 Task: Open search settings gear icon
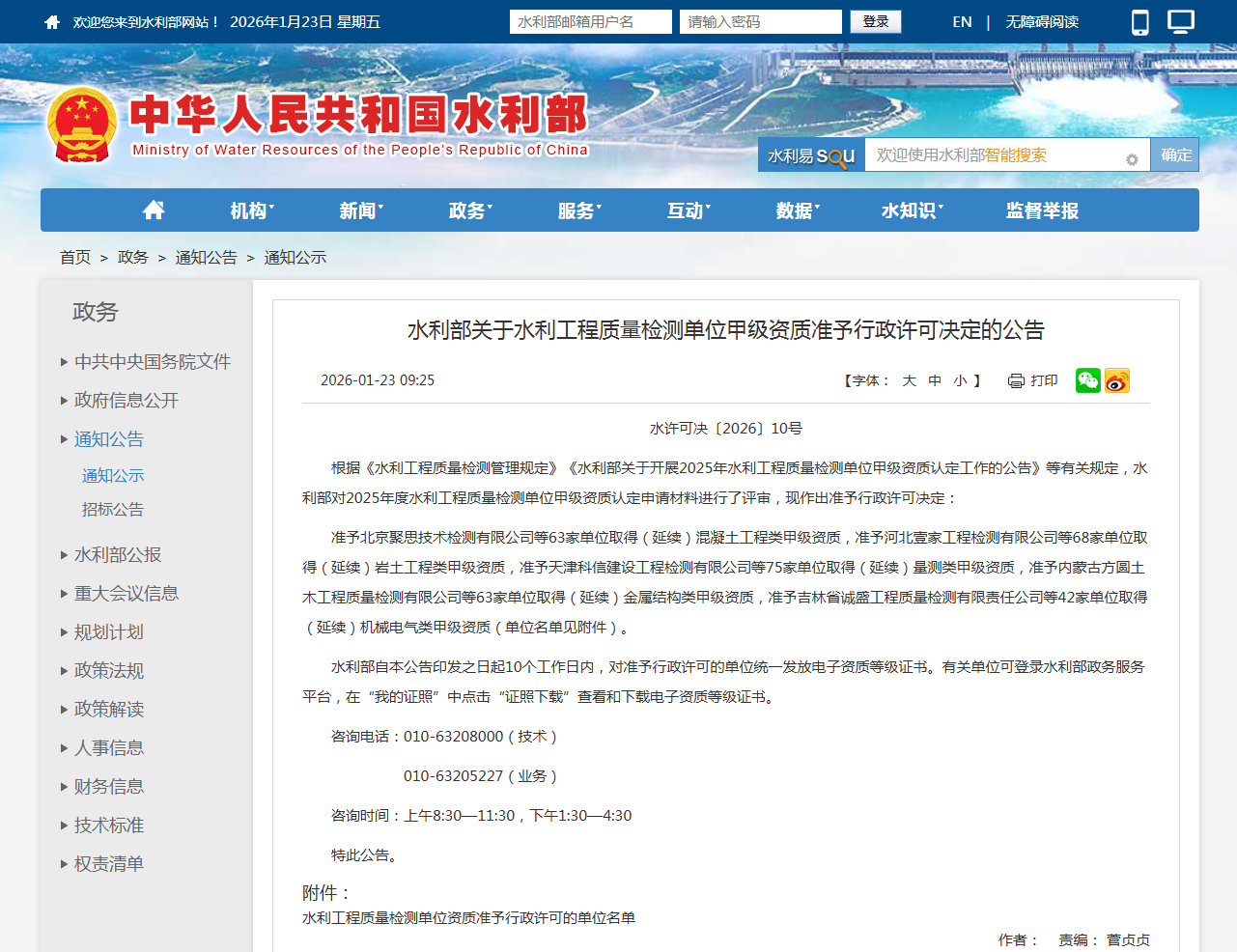click(x=1132, y=159)
